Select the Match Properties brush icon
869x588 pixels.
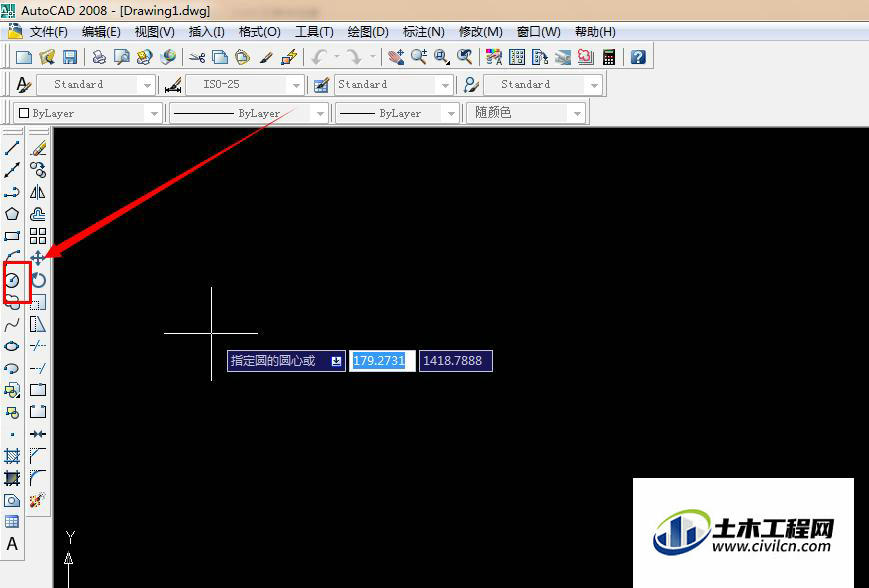point(266,57)
